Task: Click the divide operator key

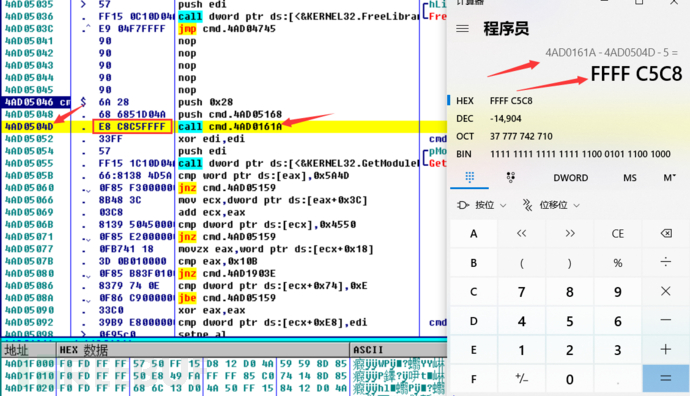Action: [x=666, y=263]
